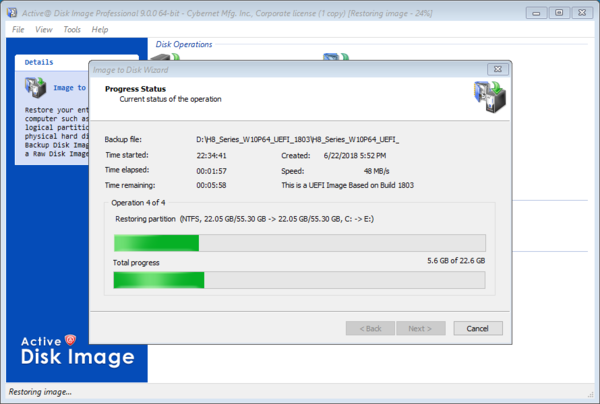Cancel the restore operation
This screenshot has width=600, height=404.
[x=477, y=328]
